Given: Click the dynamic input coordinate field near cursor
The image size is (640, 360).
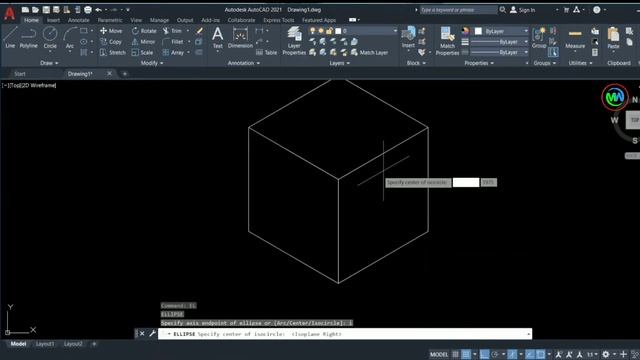Looking at the screenshot, I should tap(466, 182).
